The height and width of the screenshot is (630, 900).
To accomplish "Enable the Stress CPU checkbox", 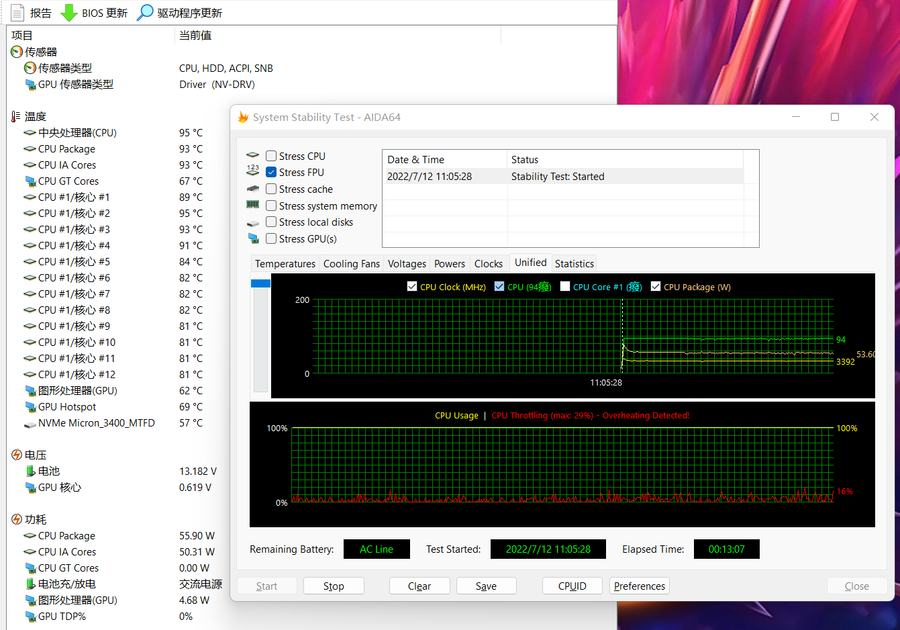I will tap(272, 156).
